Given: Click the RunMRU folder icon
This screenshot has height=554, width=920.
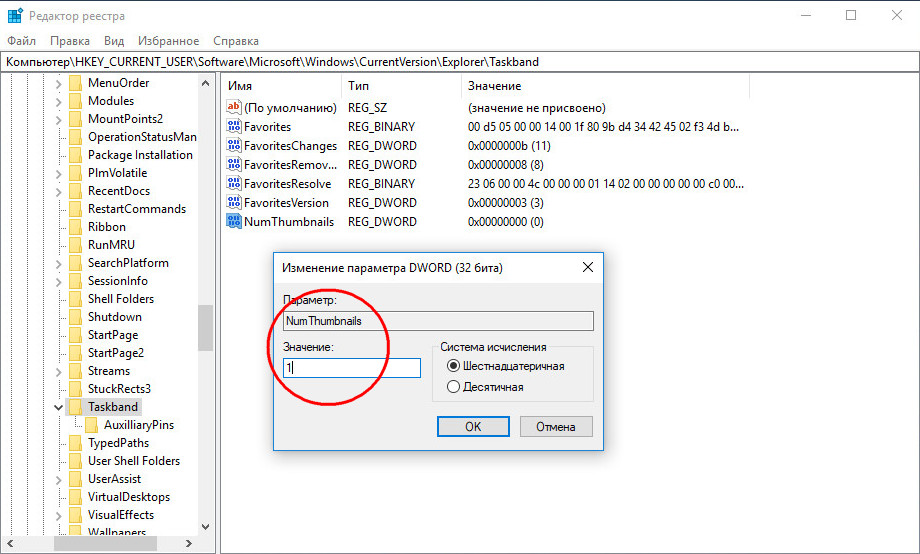Looking at the screenshot, I should 75,245.
